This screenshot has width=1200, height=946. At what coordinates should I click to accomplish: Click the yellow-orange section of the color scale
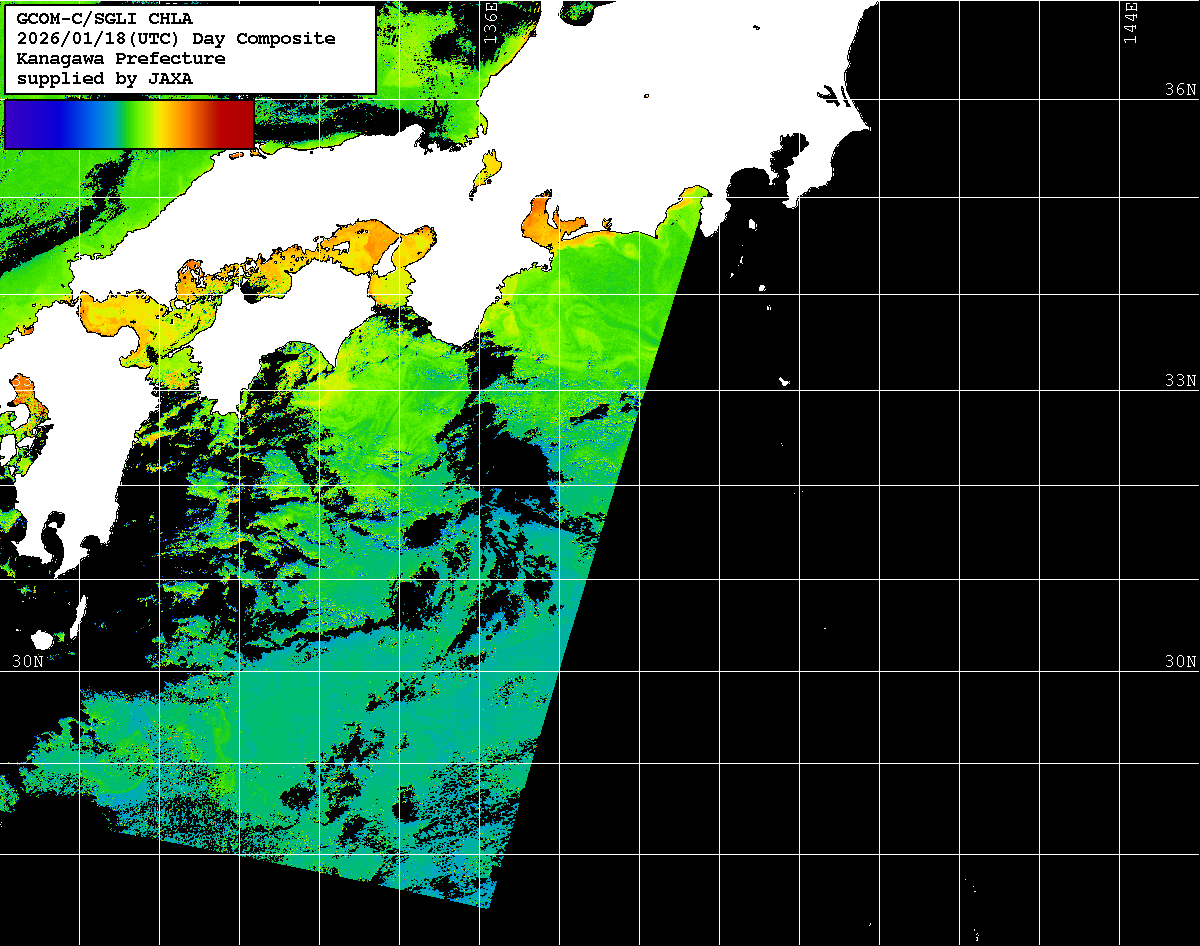point(175,124)
